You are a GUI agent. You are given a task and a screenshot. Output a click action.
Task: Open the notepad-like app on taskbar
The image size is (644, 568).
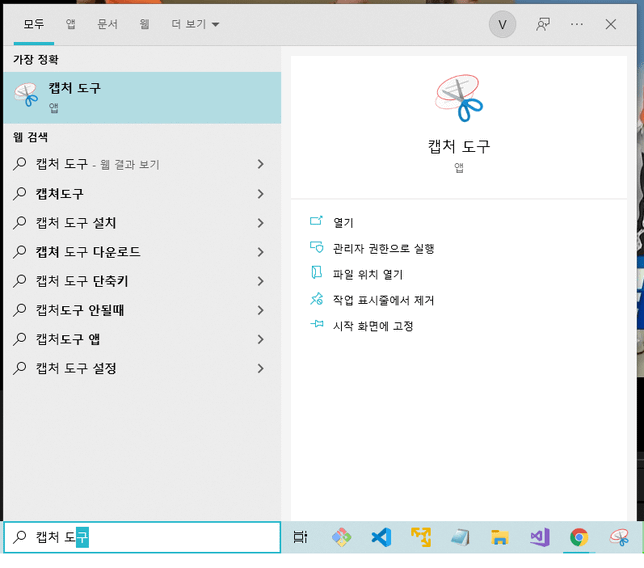point(460,537)
